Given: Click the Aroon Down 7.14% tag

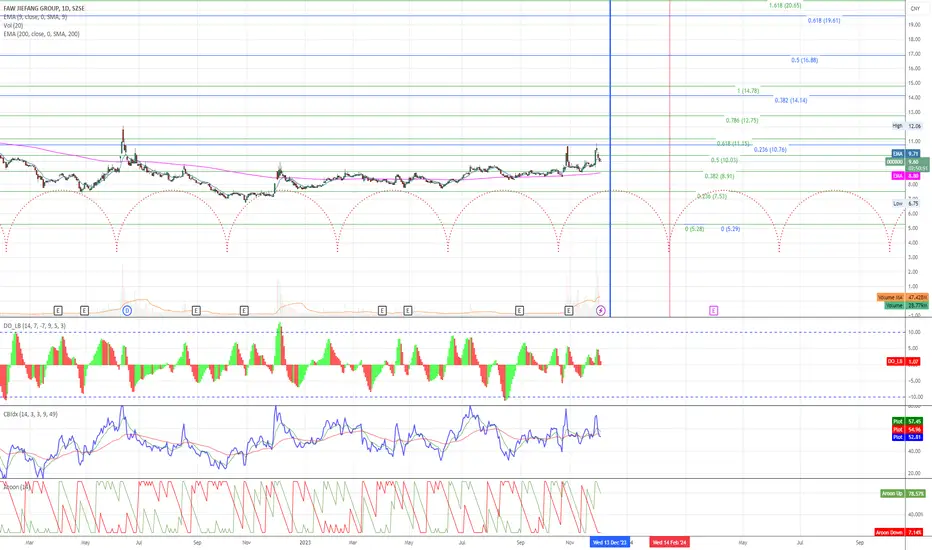Looking at the screenshot, I should point(899,532).
